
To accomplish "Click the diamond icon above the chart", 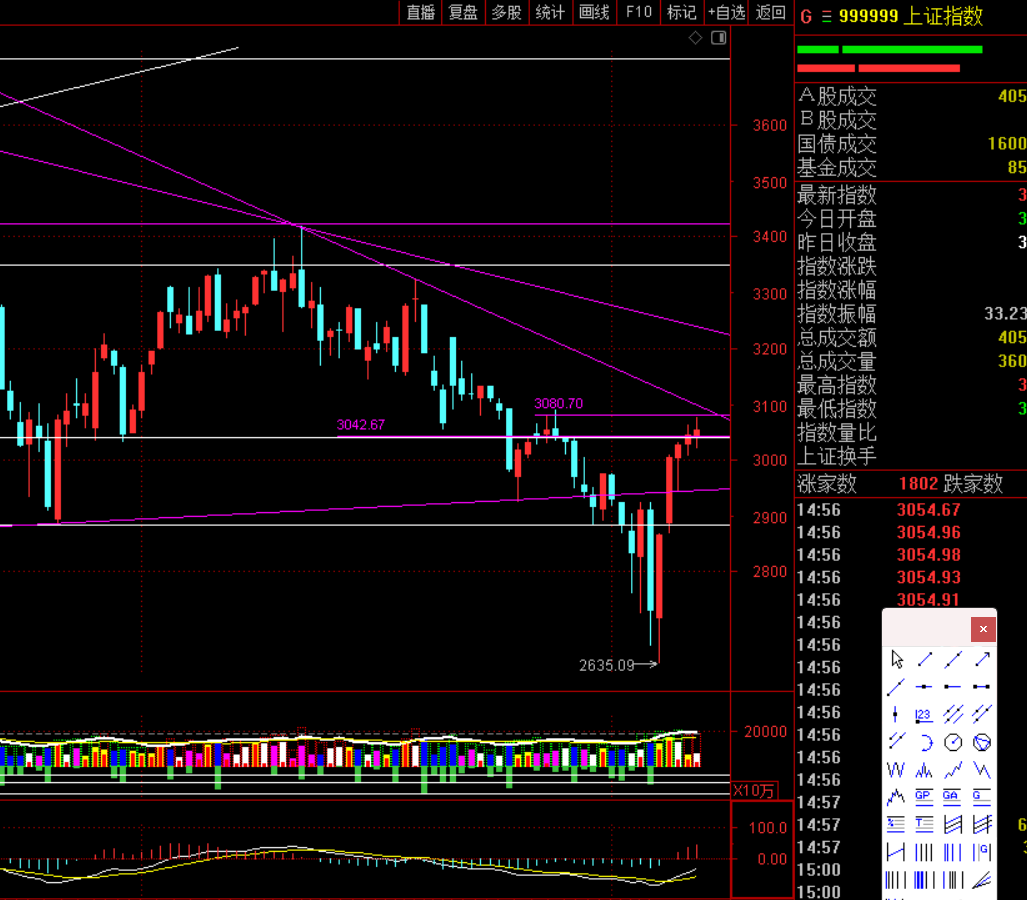I will 696,38.
